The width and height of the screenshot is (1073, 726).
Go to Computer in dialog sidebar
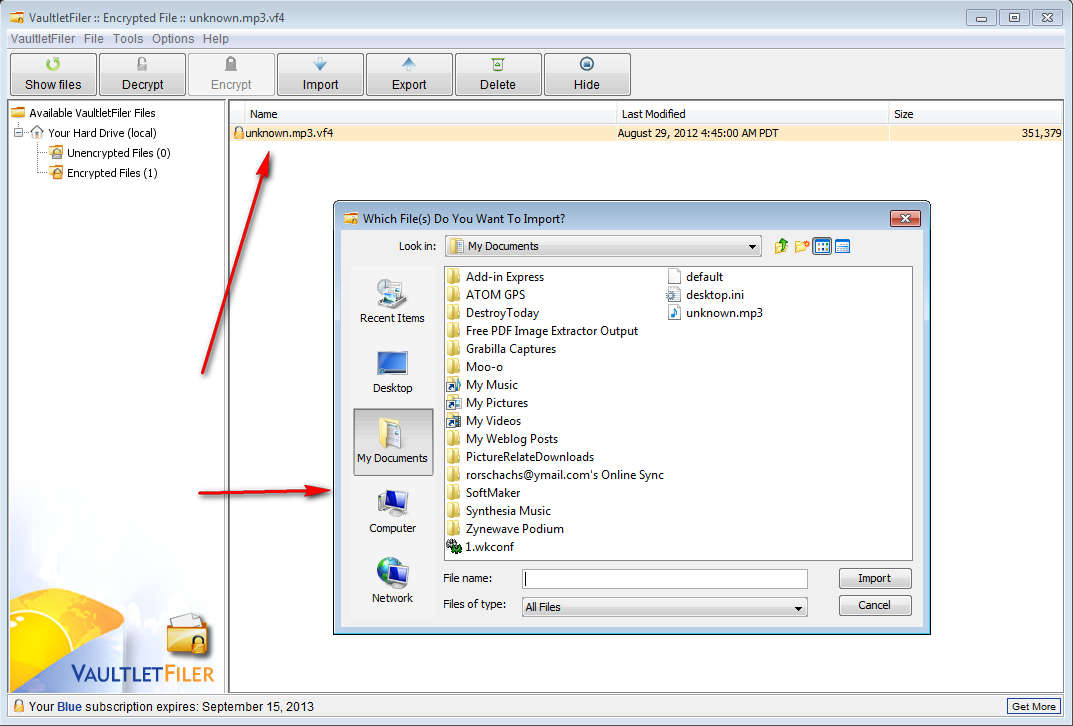coord(392,512)
